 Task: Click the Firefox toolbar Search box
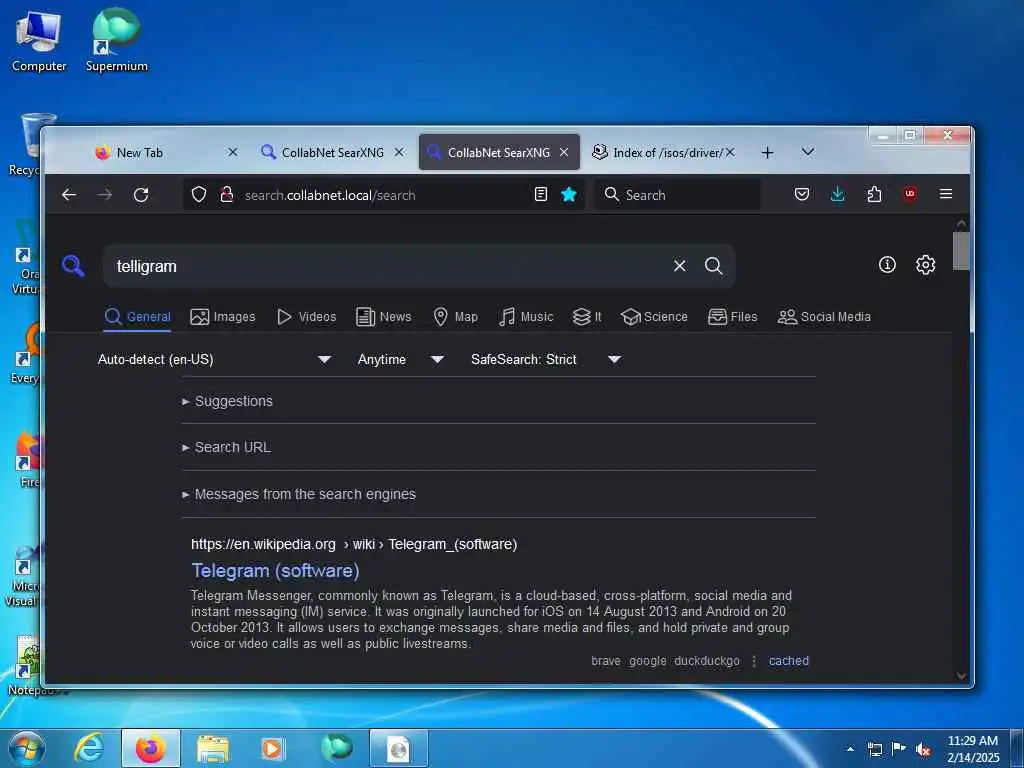tap(677, 195)
